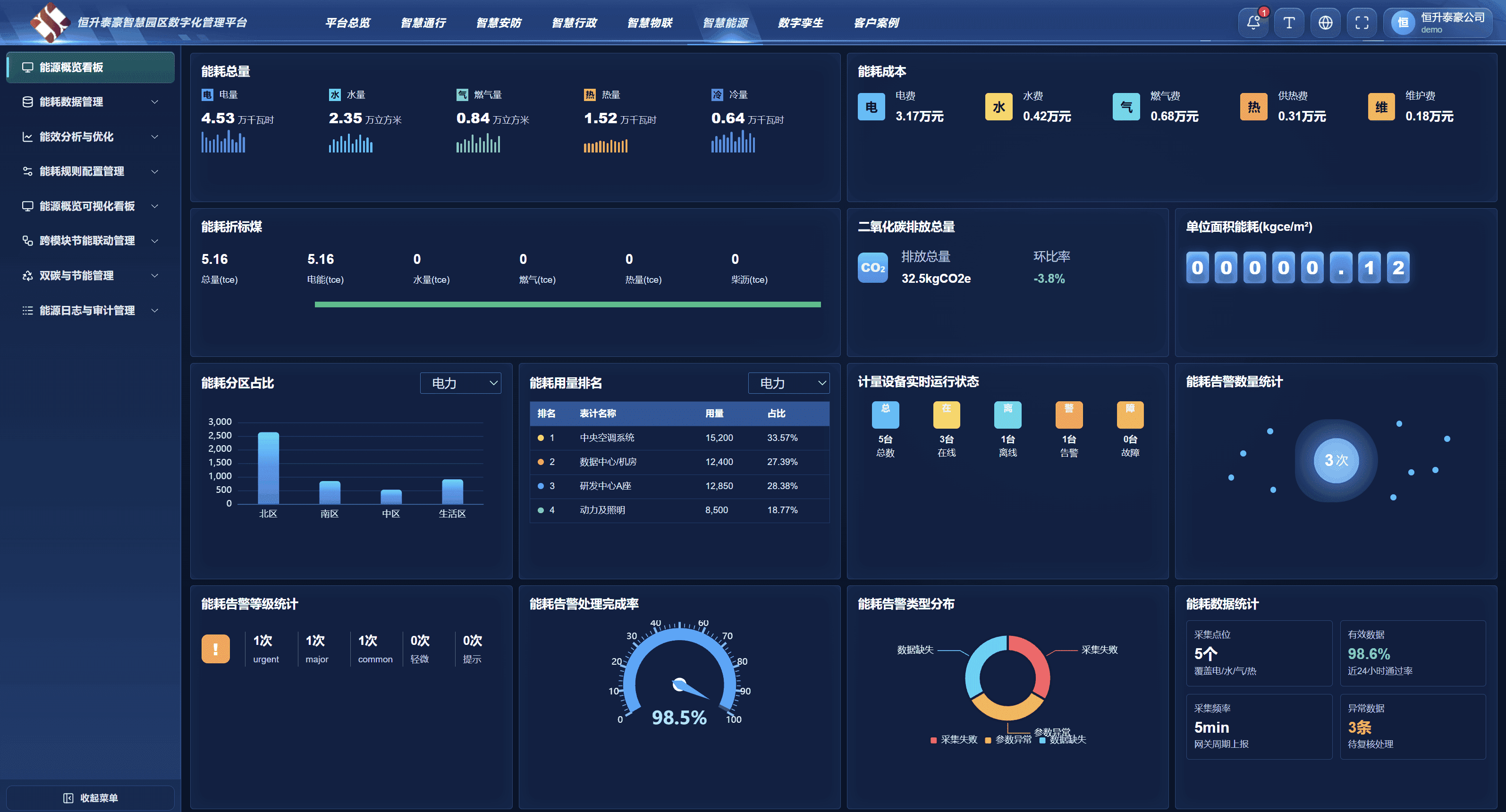Viewport: 1506px width, 812px height.
Task: Click the 数据中心/机房 ranking row
Action: coord(679,462)
